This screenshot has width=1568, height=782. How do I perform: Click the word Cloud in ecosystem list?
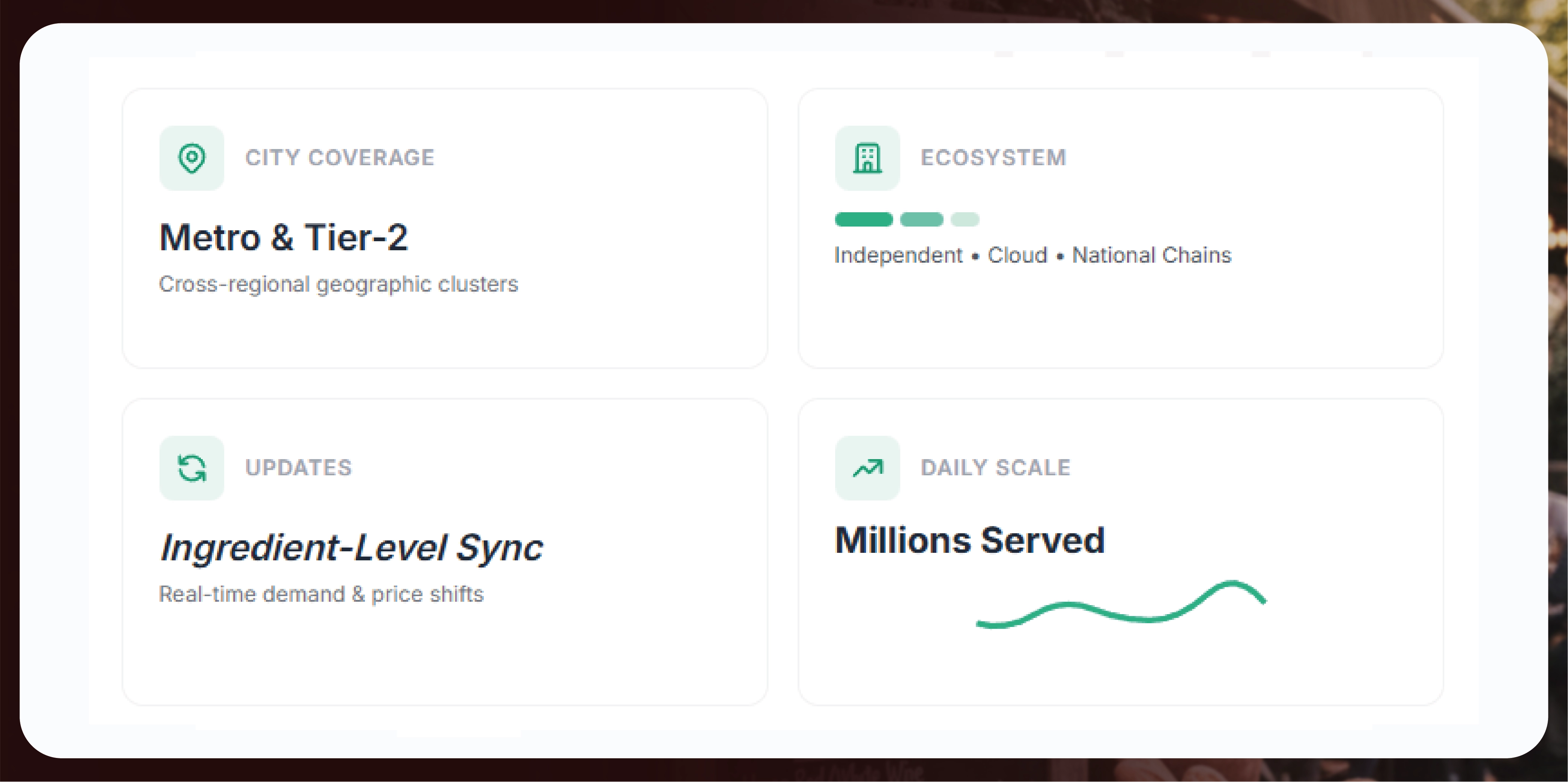click(1017, 255)
